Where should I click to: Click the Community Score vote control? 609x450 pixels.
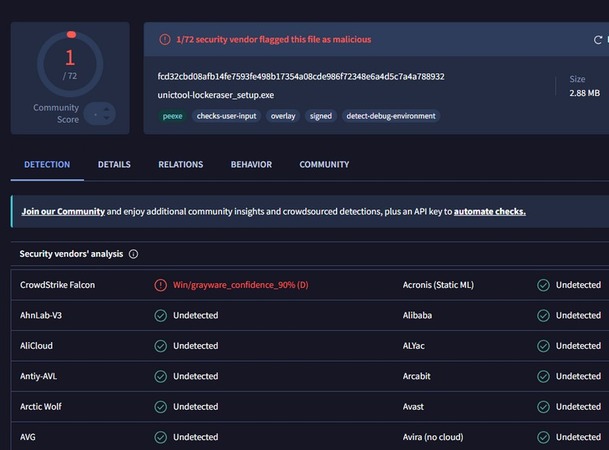(100, 114)
